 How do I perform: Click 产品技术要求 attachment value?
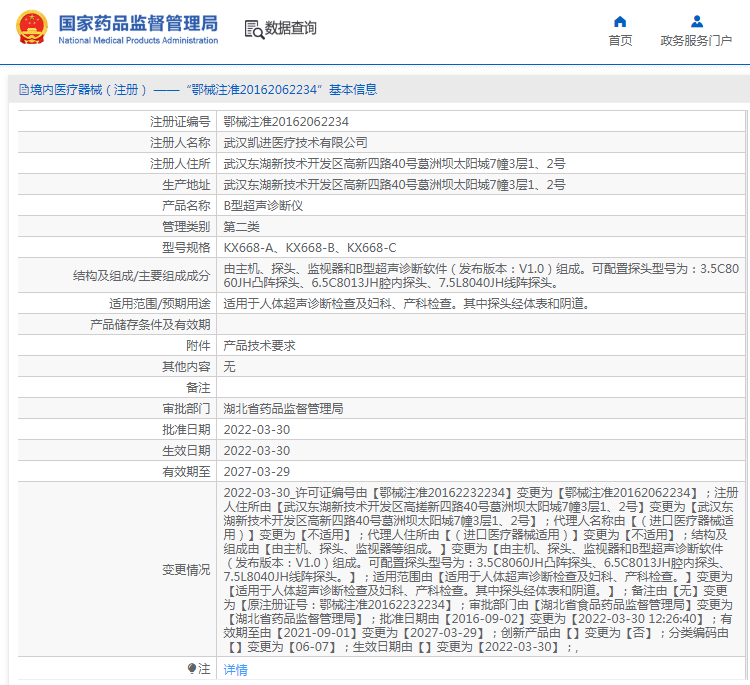pyautogui.click(x=259, y=346)
